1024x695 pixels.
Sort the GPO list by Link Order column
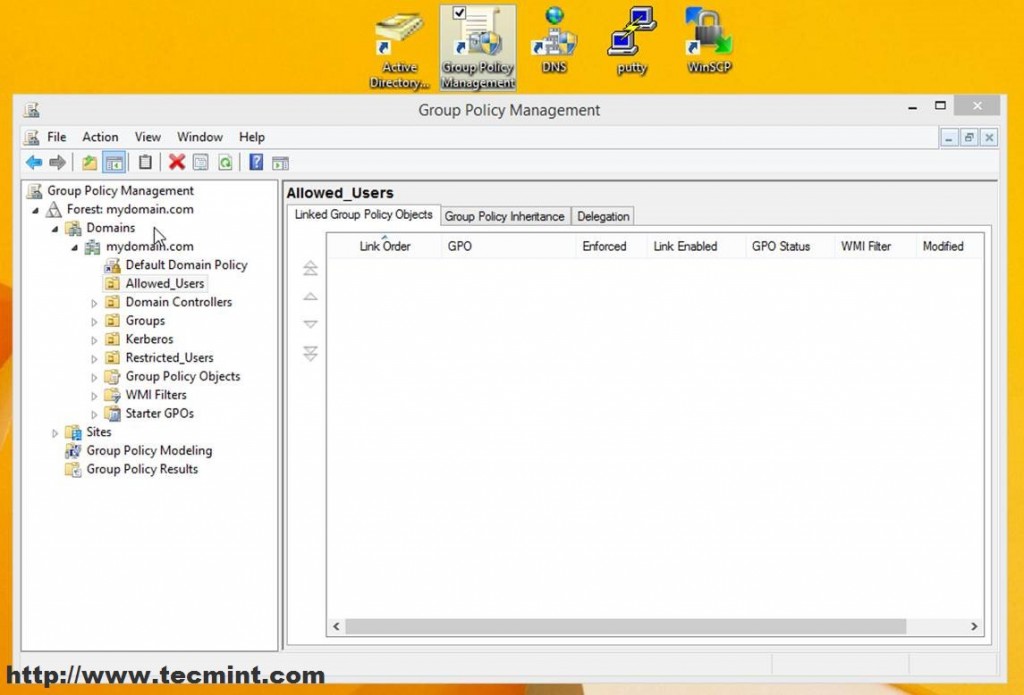click(x=385, y=246)
